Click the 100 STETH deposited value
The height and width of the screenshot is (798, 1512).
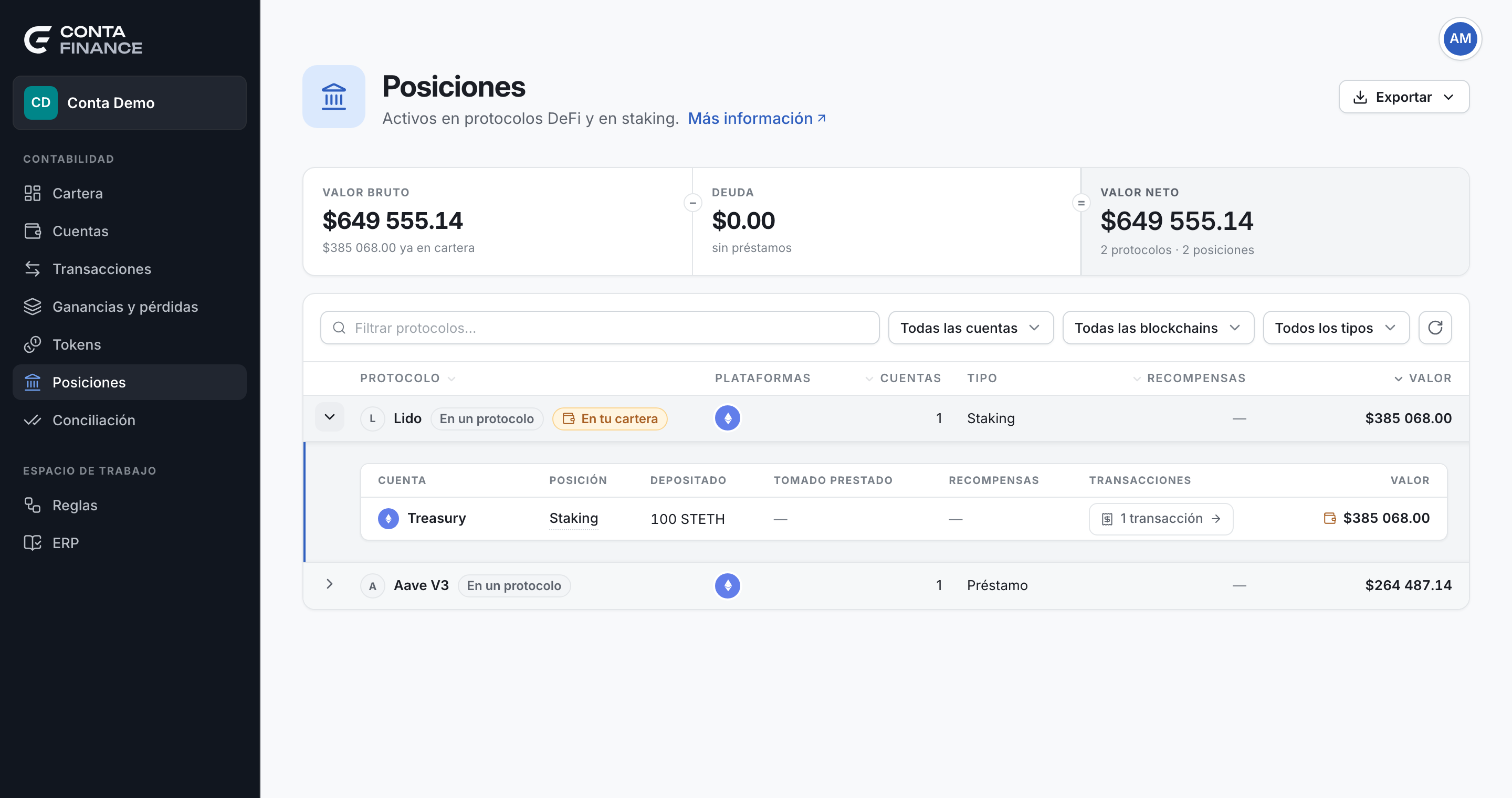point(687,519)
